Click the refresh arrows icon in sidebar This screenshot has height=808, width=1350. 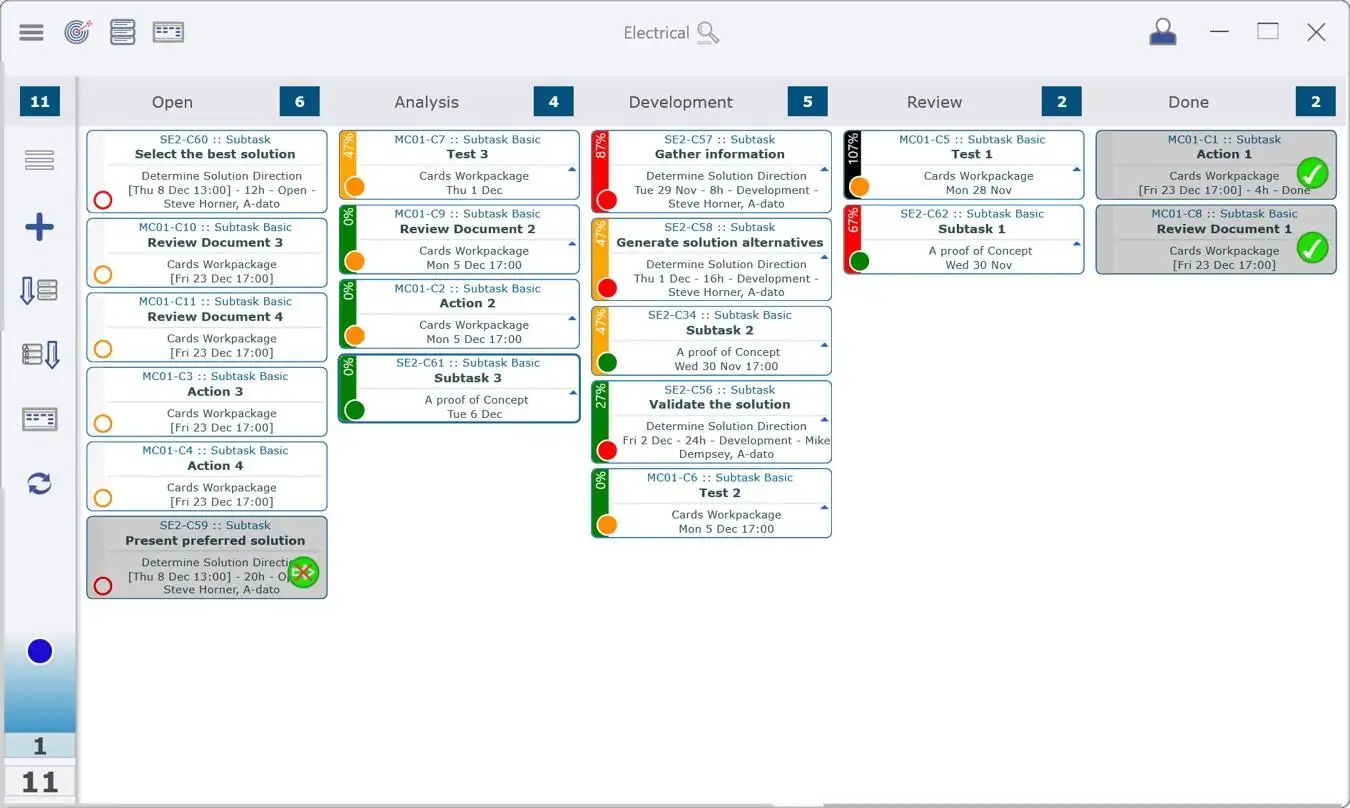[39, 484]
